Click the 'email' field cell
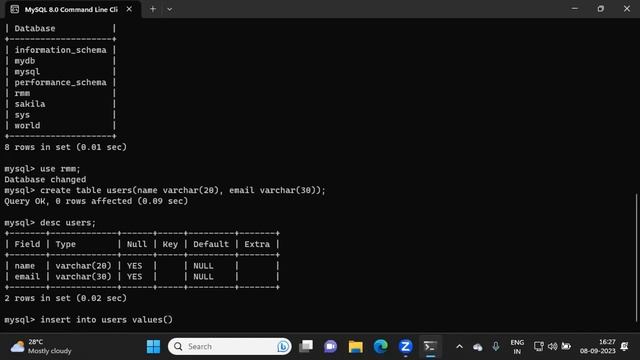 coord(27,277)
